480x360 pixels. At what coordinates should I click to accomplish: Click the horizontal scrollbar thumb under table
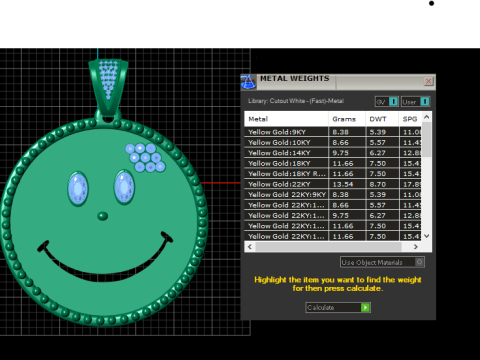pos(328,247)
